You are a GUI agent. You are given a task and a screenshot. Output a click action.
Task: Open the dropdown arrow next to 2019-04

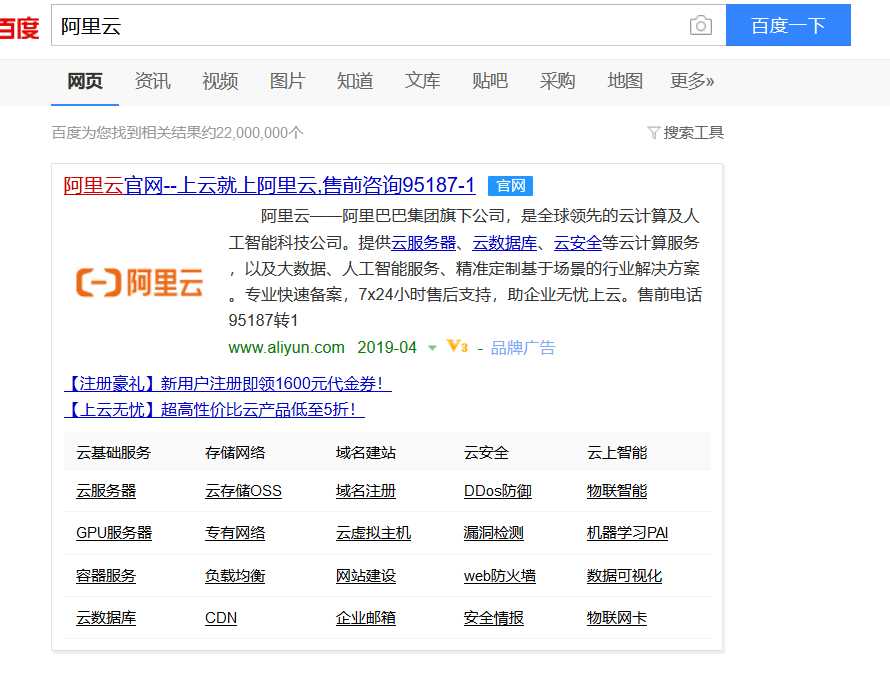point(432,348)
